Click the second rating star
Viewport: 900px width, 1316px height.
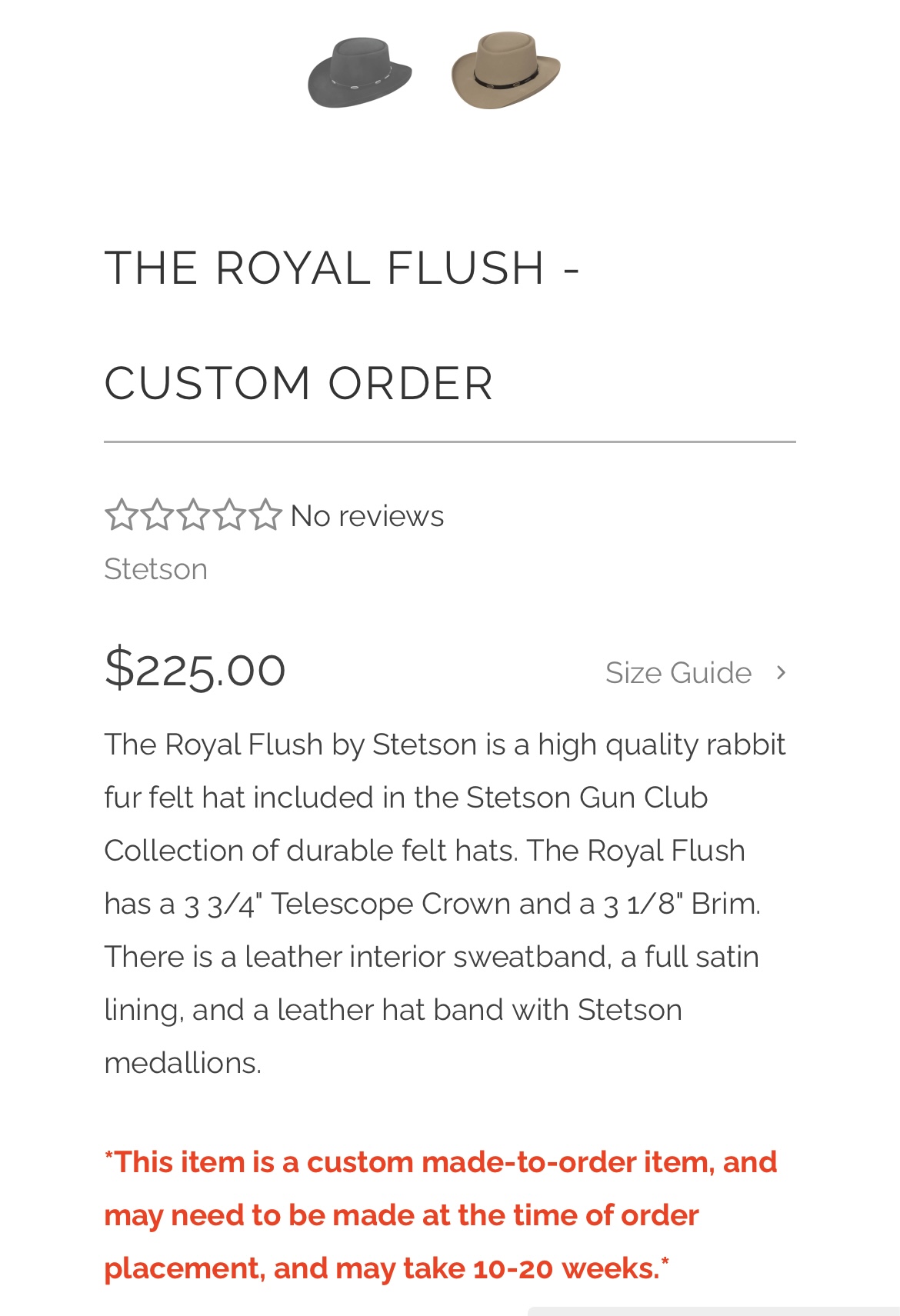(157, 515)
